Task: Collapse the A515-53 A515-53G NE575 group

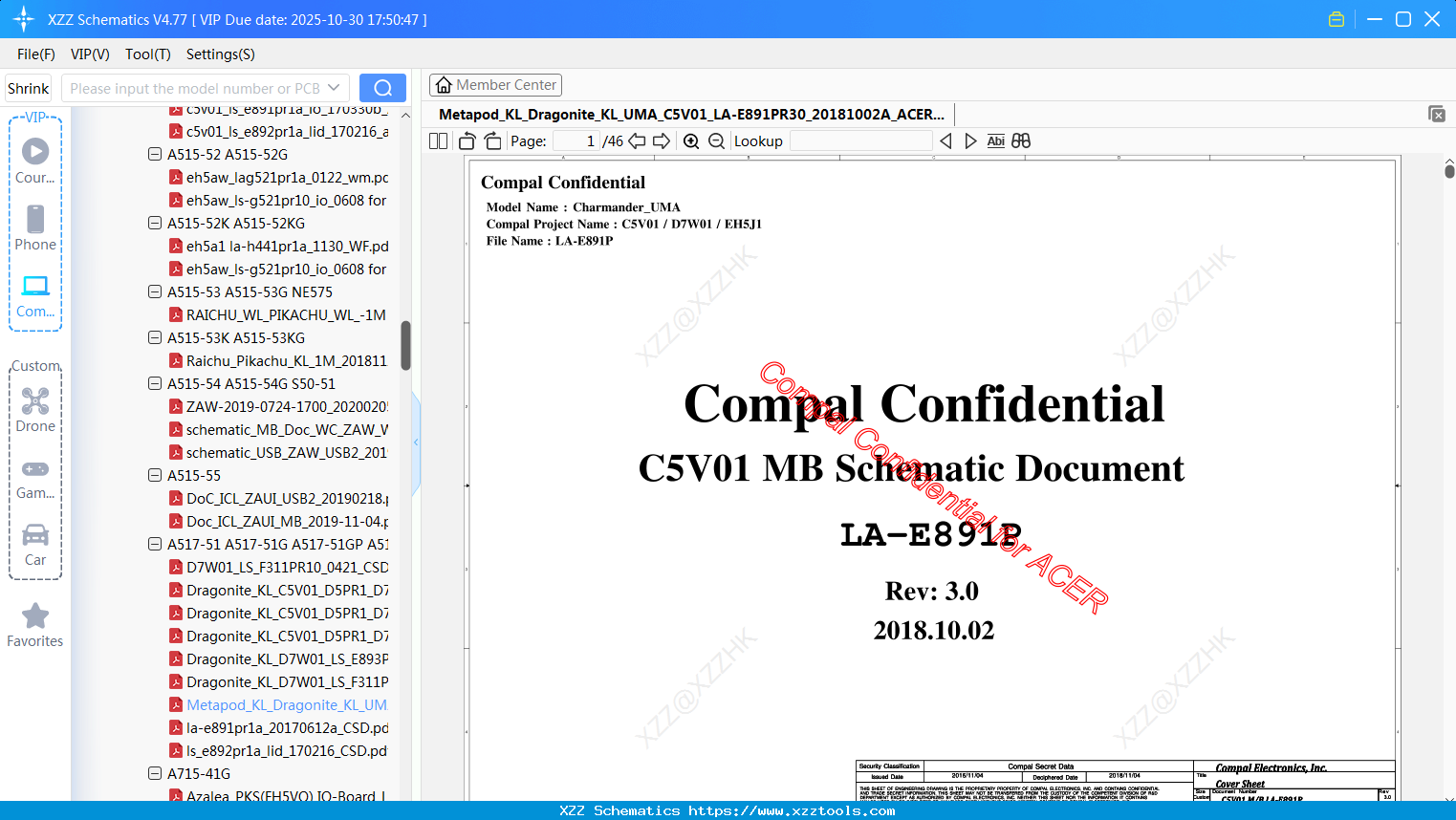Action: (155, 291)
